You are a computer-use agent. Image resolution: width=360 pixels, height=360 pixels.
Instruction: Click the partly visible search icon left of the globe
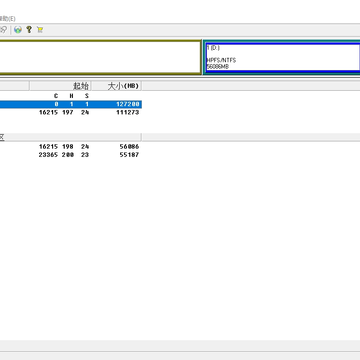[x=3, y=30]
